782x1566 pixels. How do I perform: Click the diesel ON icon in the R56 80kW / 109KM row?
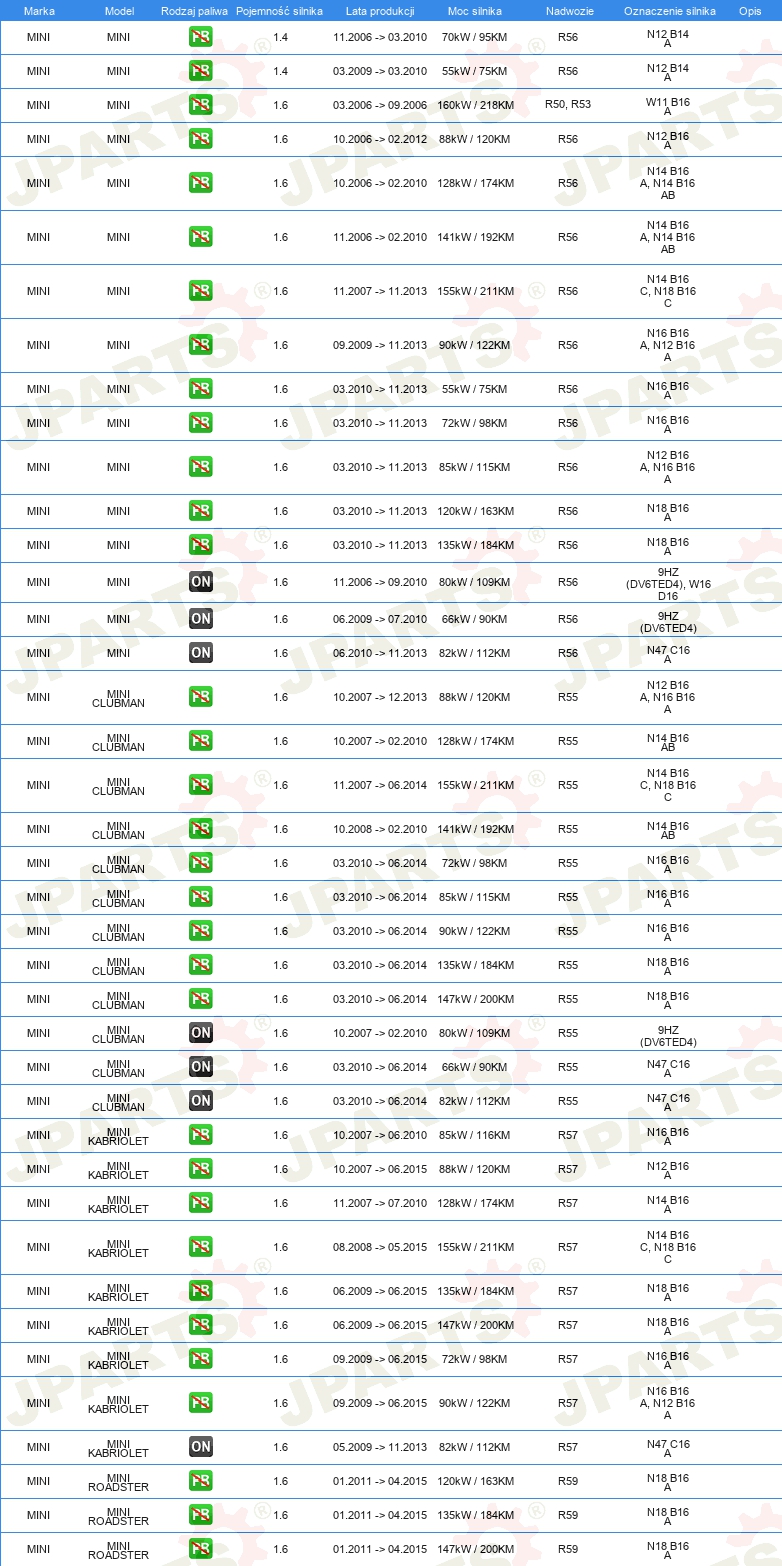pos(200,582)
